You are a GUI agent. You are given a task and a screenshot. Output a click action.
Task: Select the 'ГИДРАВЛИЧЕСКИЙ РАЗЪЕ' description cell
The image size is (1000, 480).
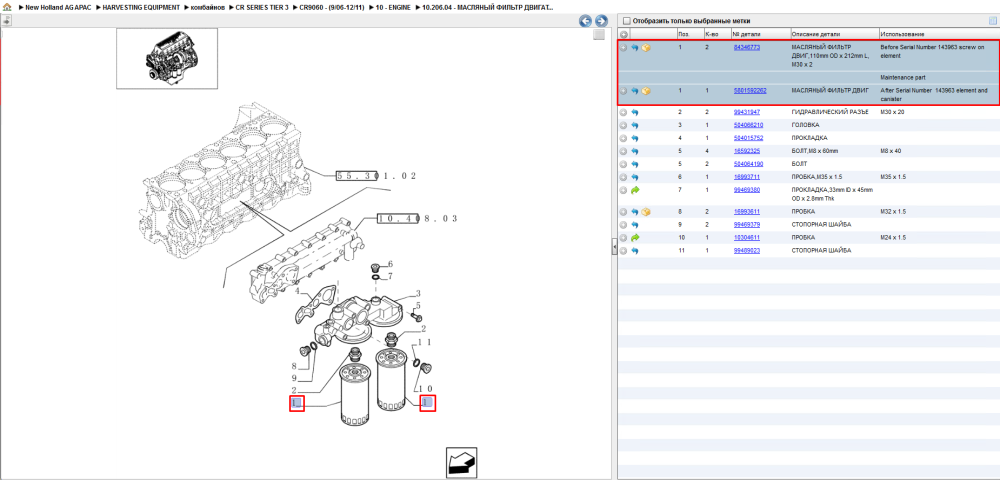830,112
